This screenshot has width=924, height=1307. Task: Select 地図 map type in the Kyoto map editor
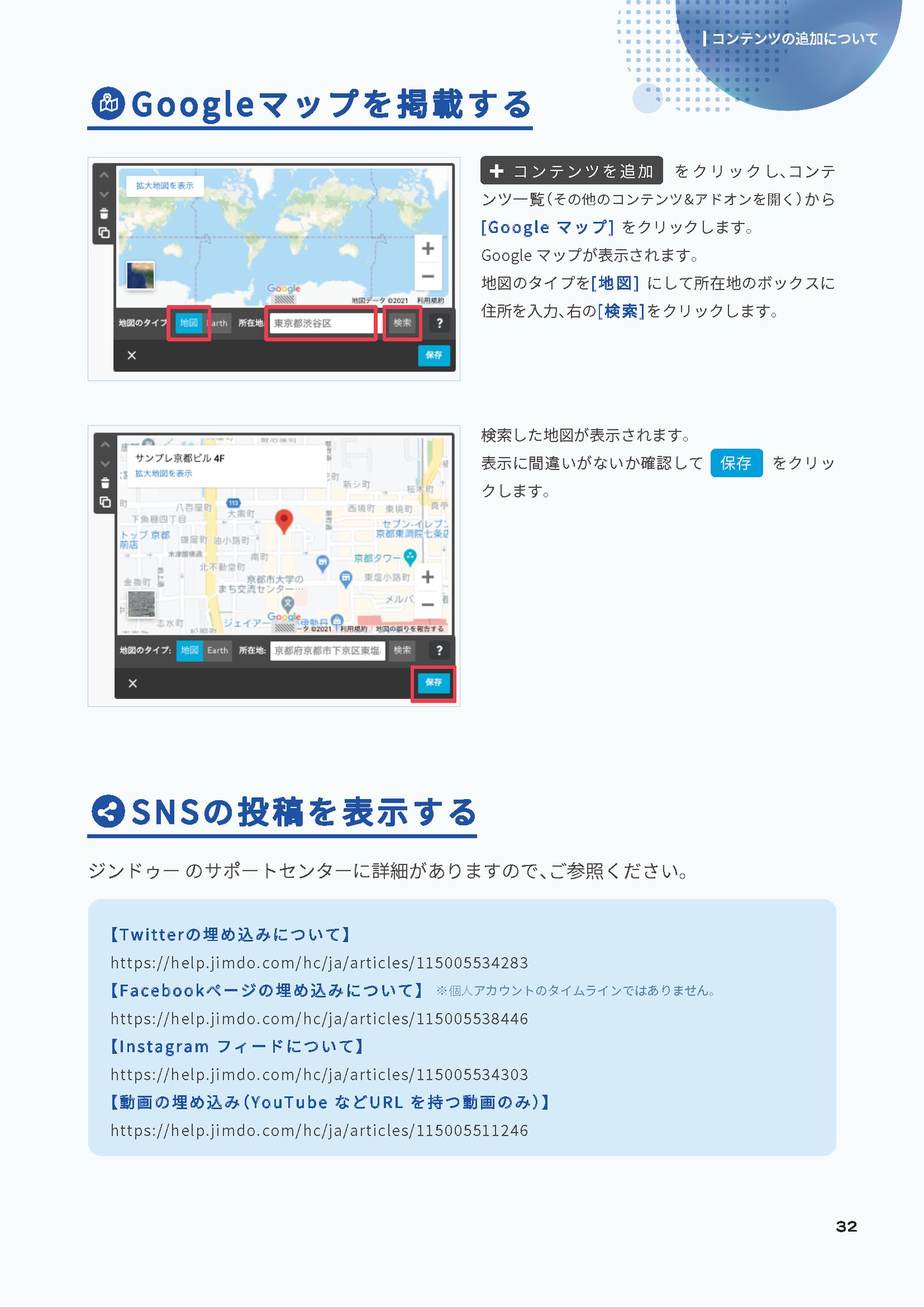point(190,650)
